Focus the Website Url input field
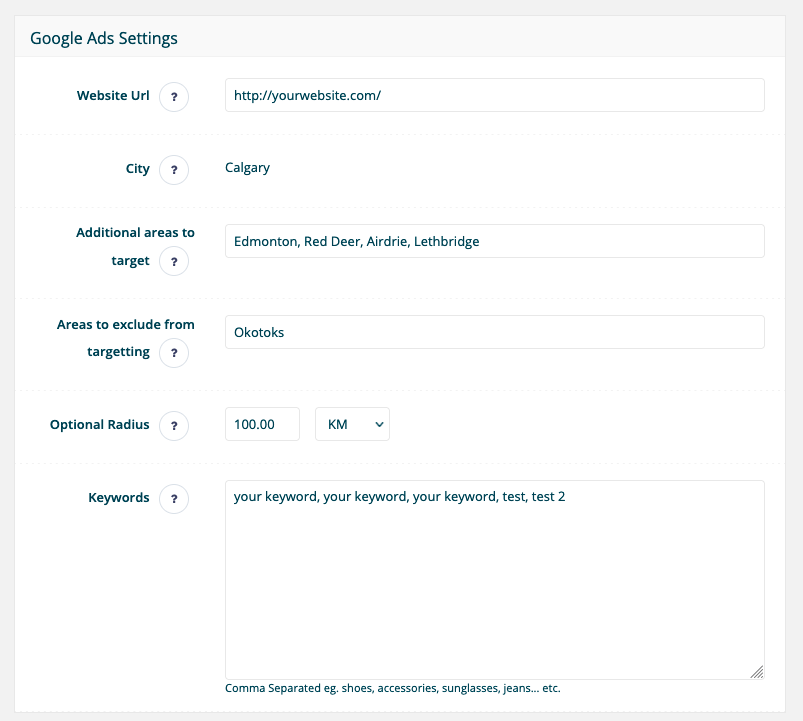This screenshot has height=721, width=803. tap(494, 96)
